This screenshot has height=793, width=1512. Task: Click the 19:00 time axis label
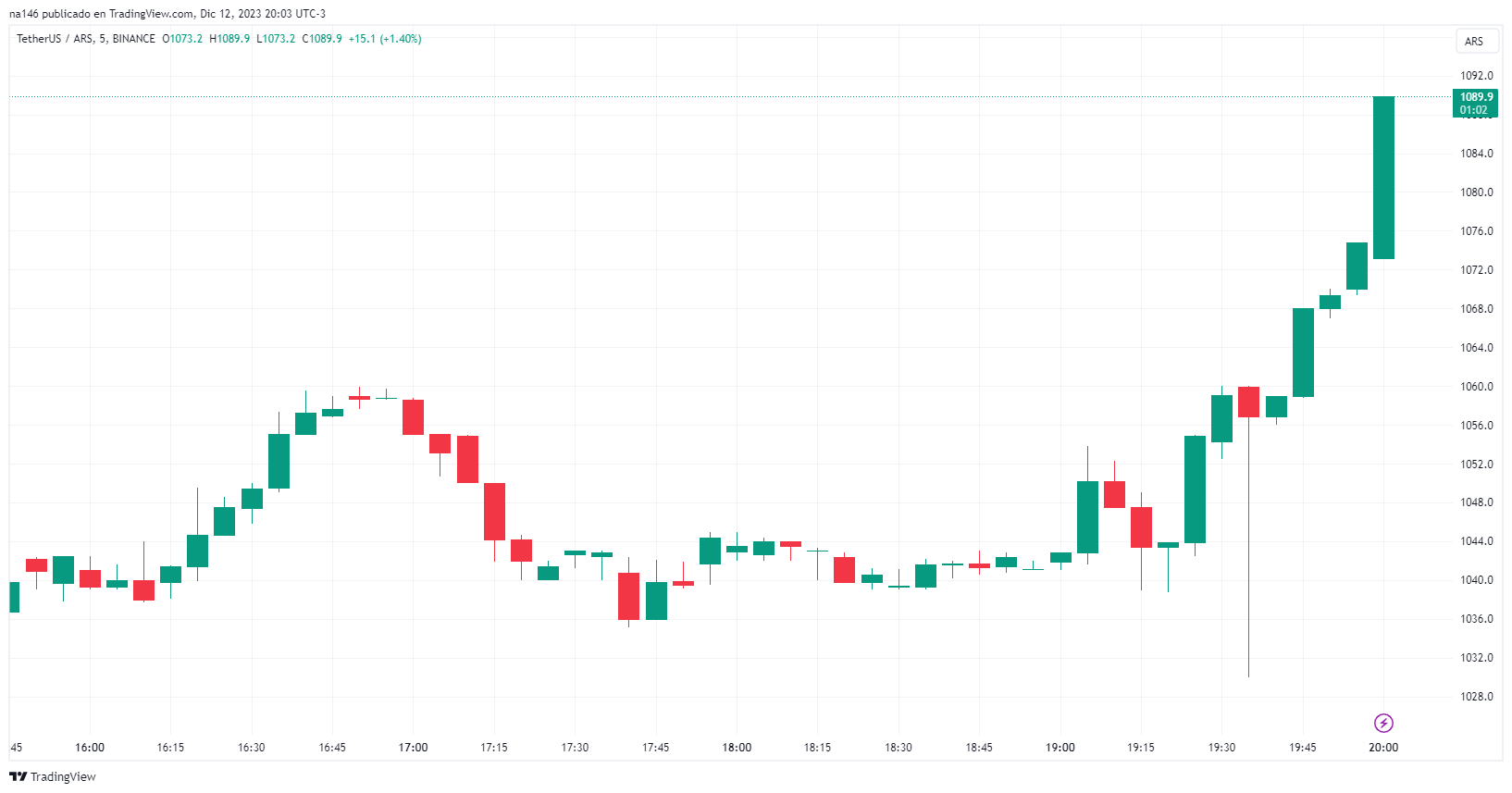click(1060, 748)
